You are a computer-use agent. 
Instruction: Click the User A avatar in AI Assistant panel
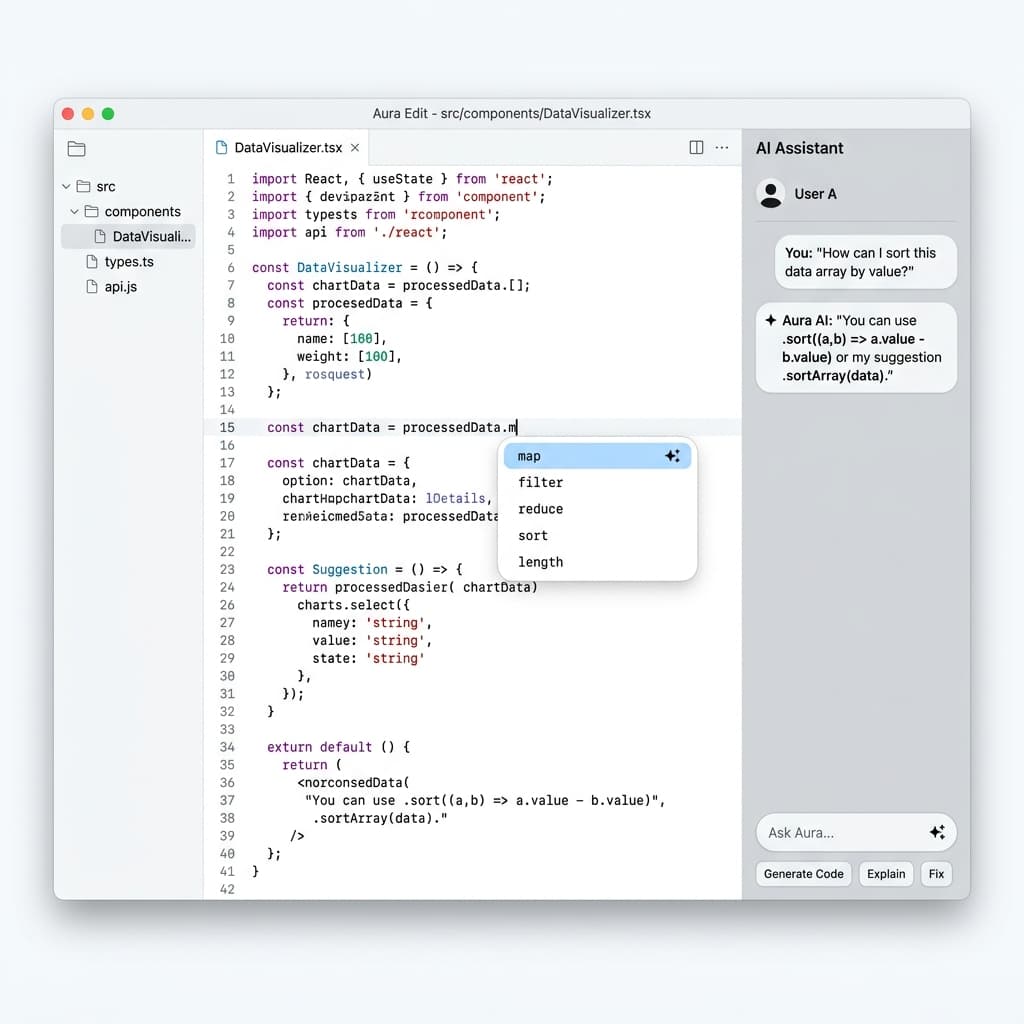771,194
